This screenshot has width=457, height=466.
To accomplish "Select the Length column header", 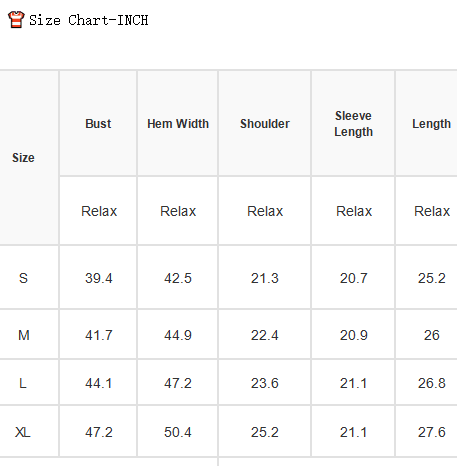I will [431, 124].
